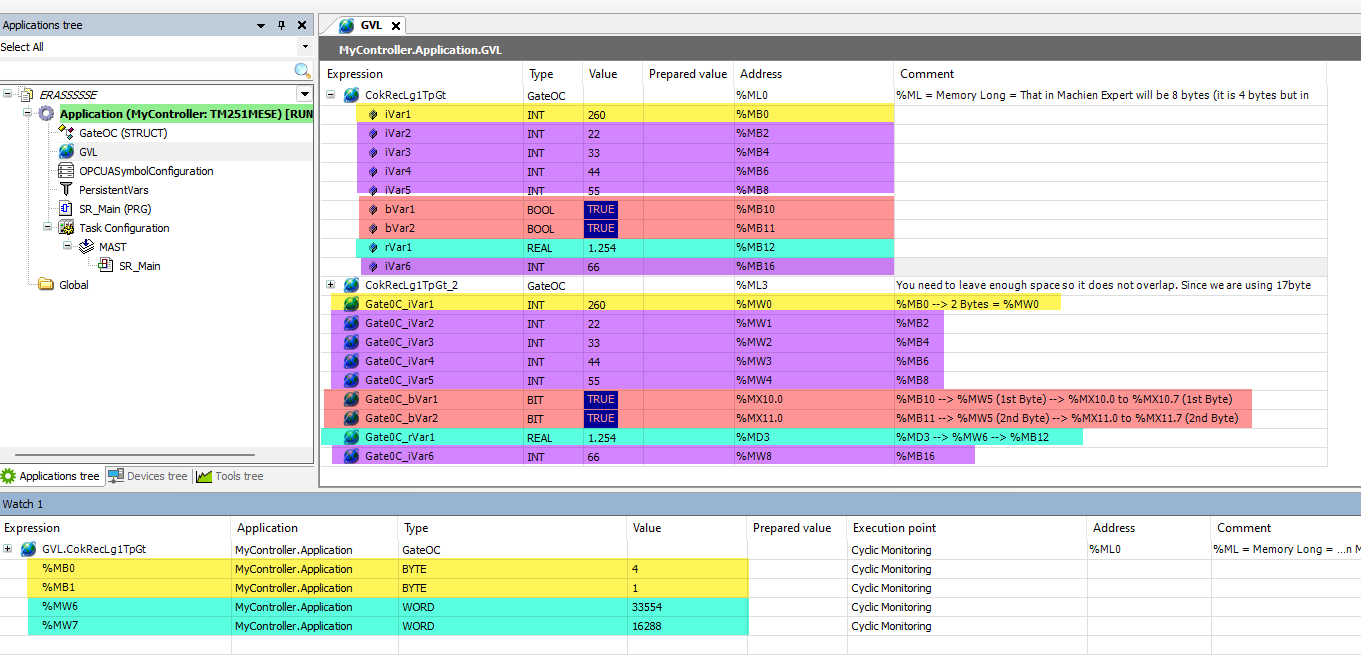Click the search magnifier icon in Applications tree
Screen dimensions: 1361x664
[303, 70]
